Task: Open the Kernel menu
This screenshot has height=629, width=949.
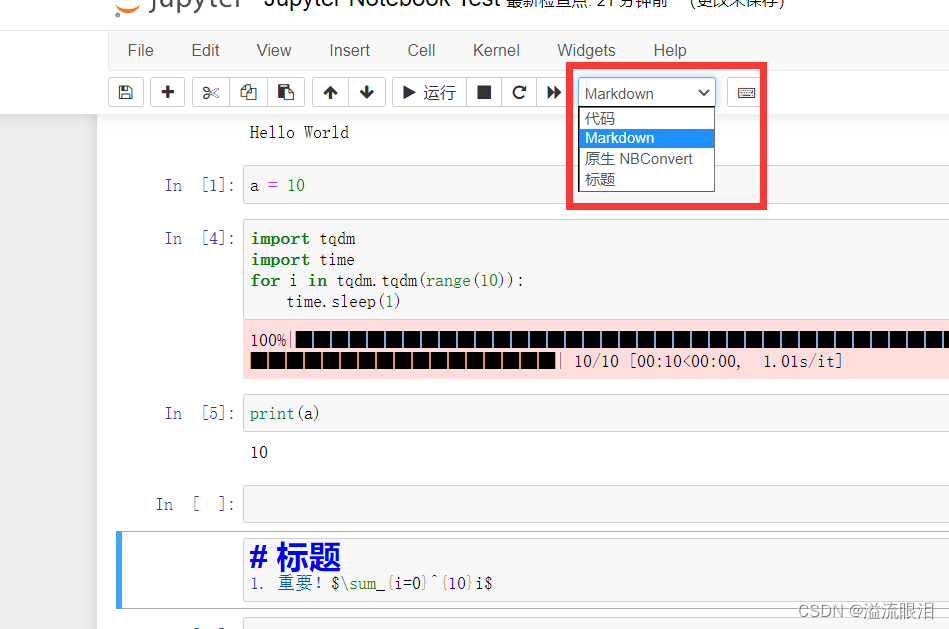Action: point(496,50)
